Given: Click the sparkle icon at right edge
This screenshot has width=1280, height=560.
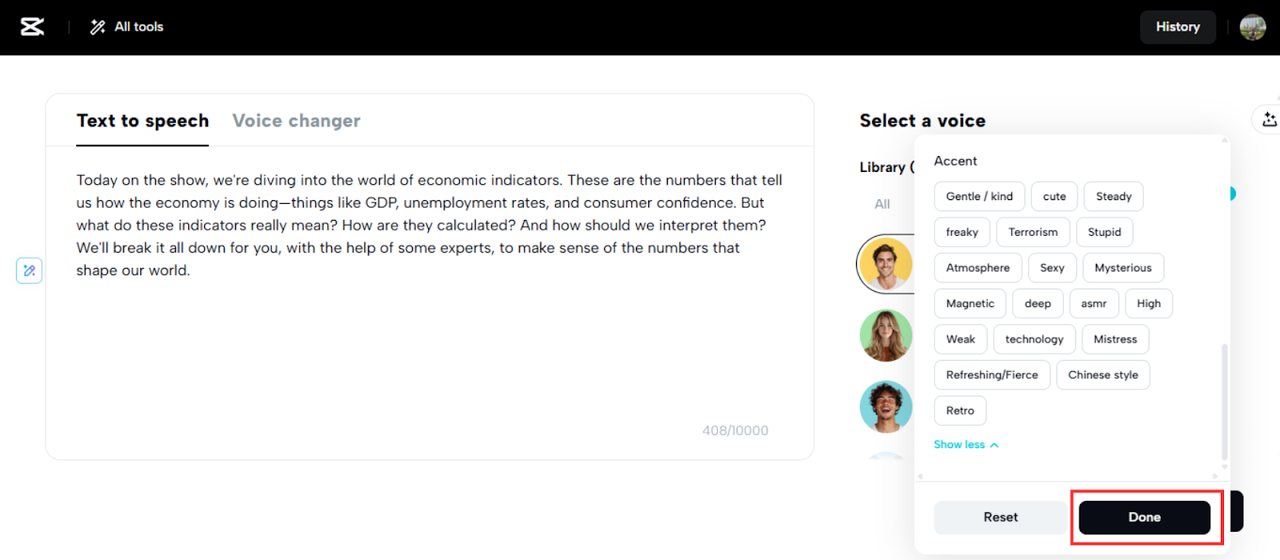Looking at the screenshot, I should pyautogui.click(x=1268, y=120).
